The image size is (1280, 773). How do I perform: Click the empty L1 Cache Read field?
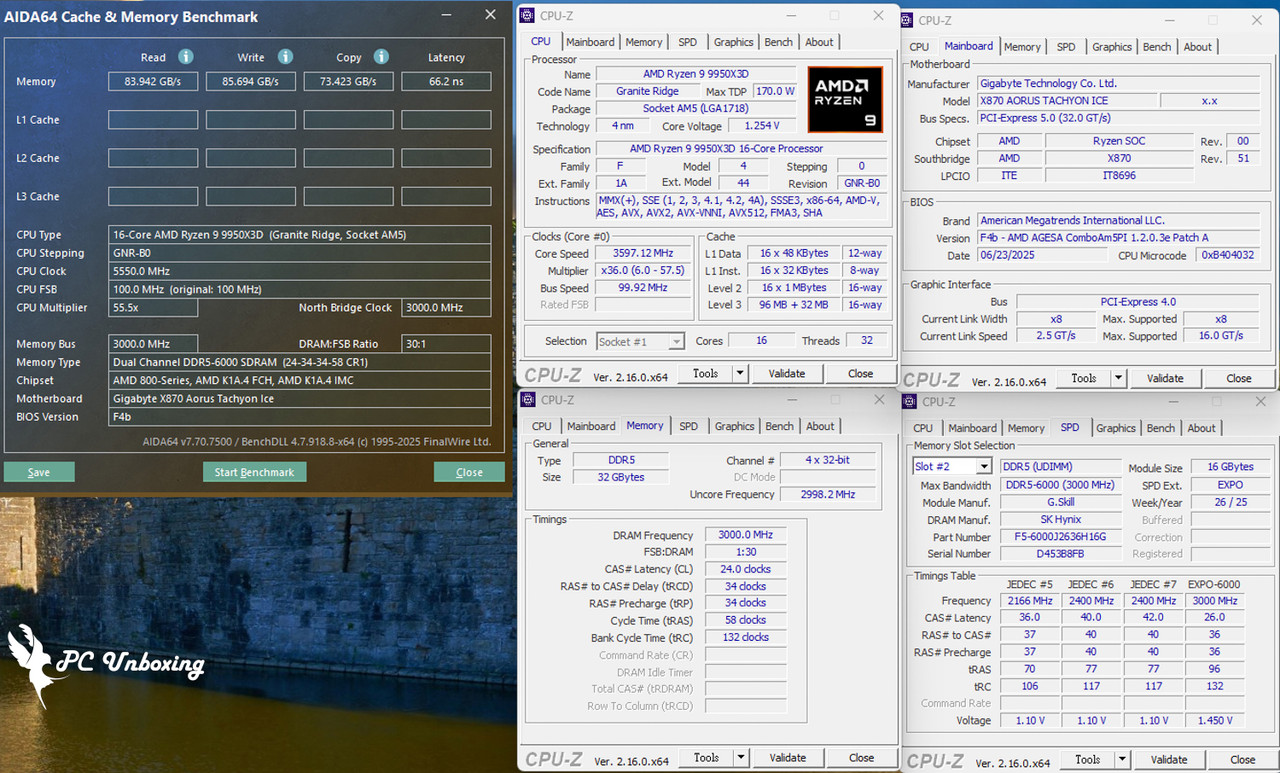(x=153, y=120)
